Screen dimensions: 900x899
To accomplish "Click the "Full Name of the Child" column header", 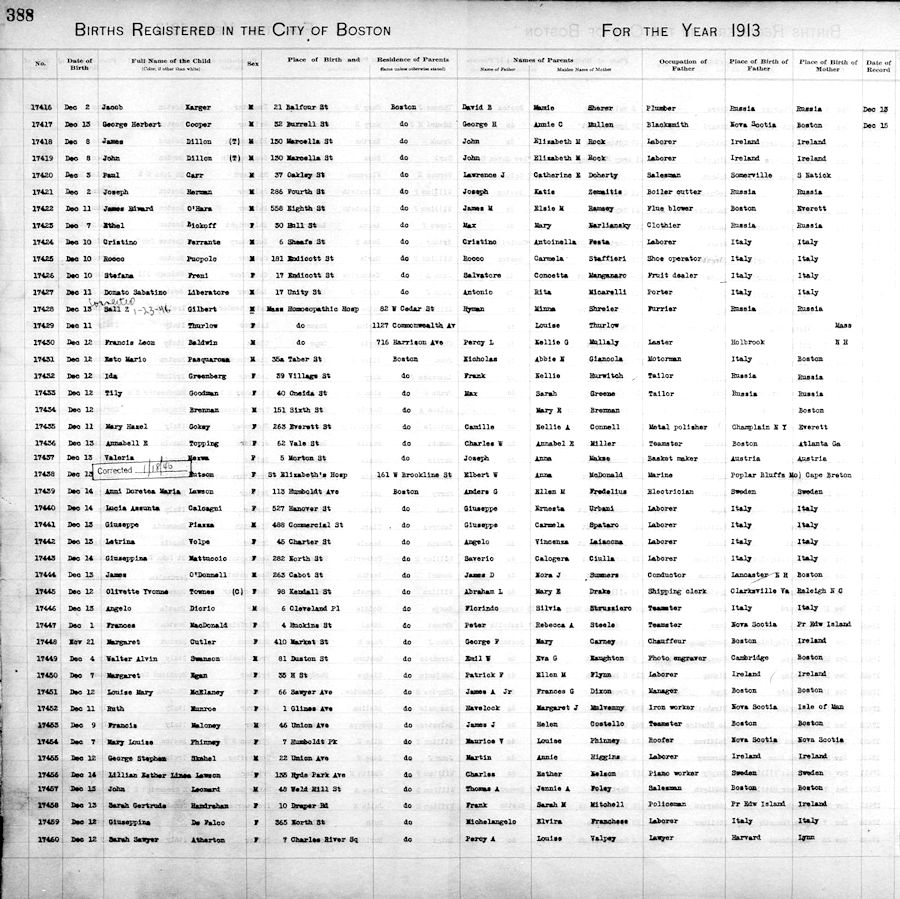I will pos(170,64).
